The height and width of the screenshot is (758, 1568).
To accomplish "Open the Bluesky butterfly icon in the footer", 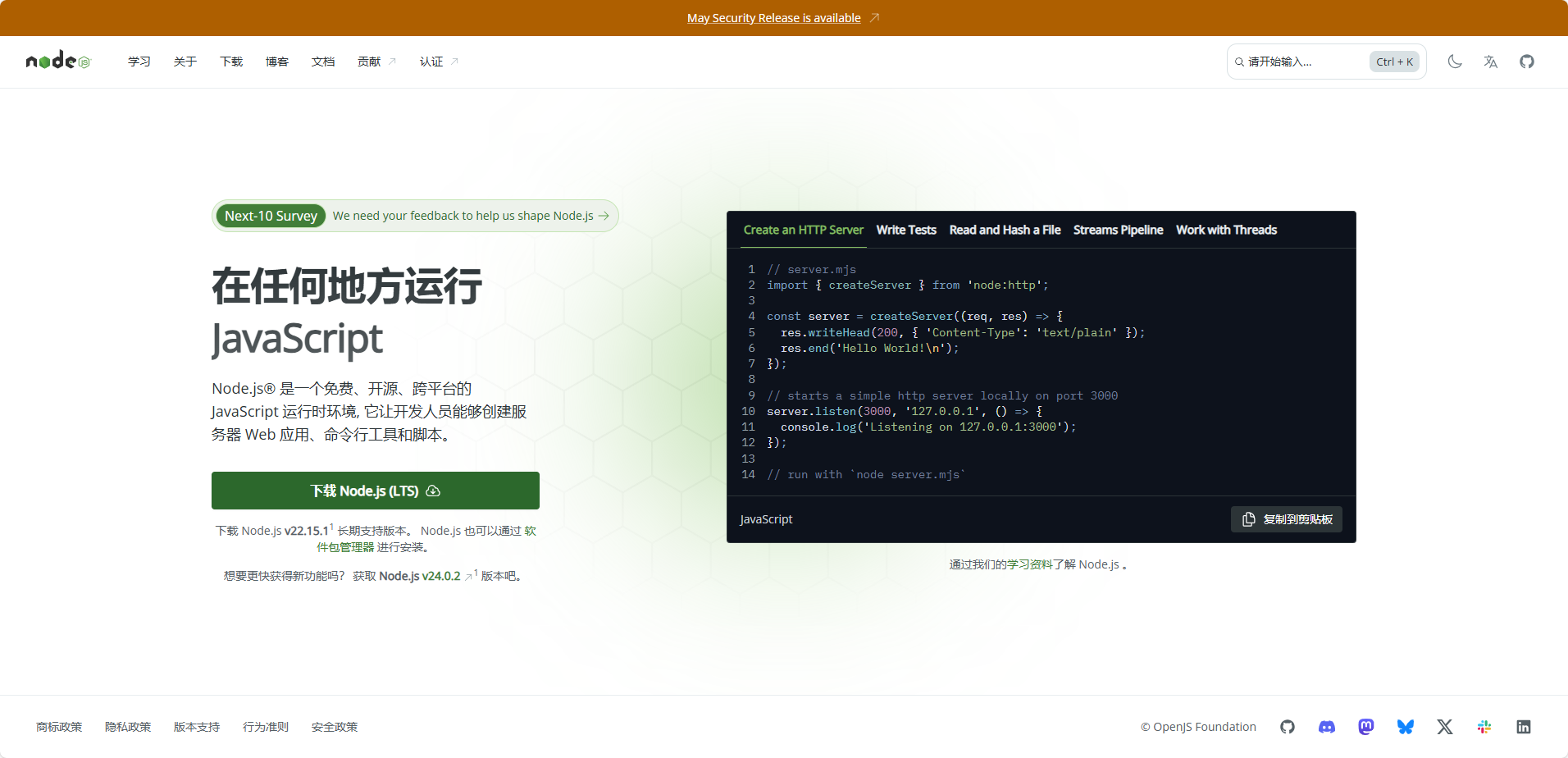I will click(1406, 727).
